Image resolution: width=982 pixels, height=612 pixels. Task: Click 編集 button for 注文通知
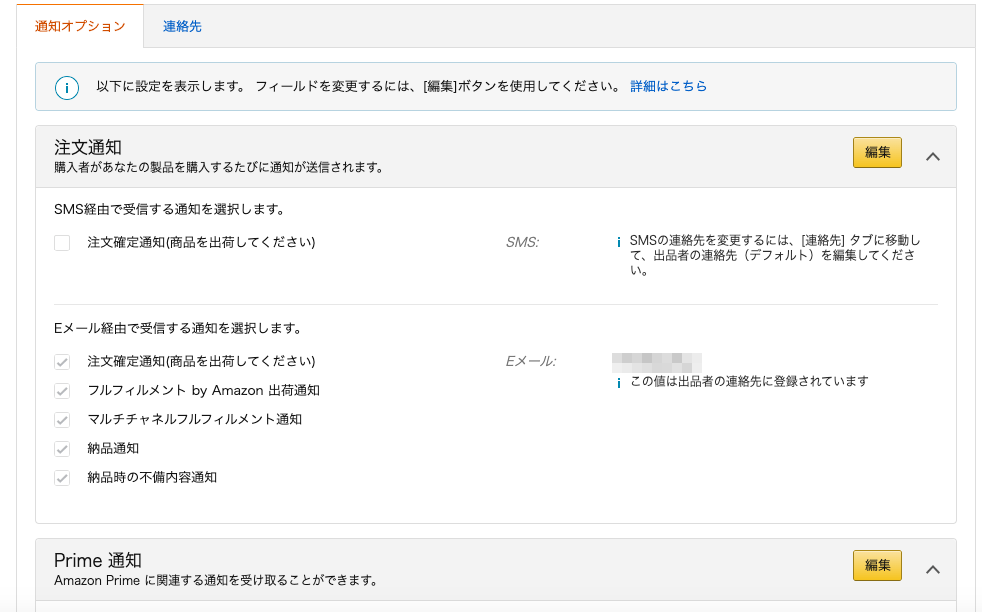877,152
